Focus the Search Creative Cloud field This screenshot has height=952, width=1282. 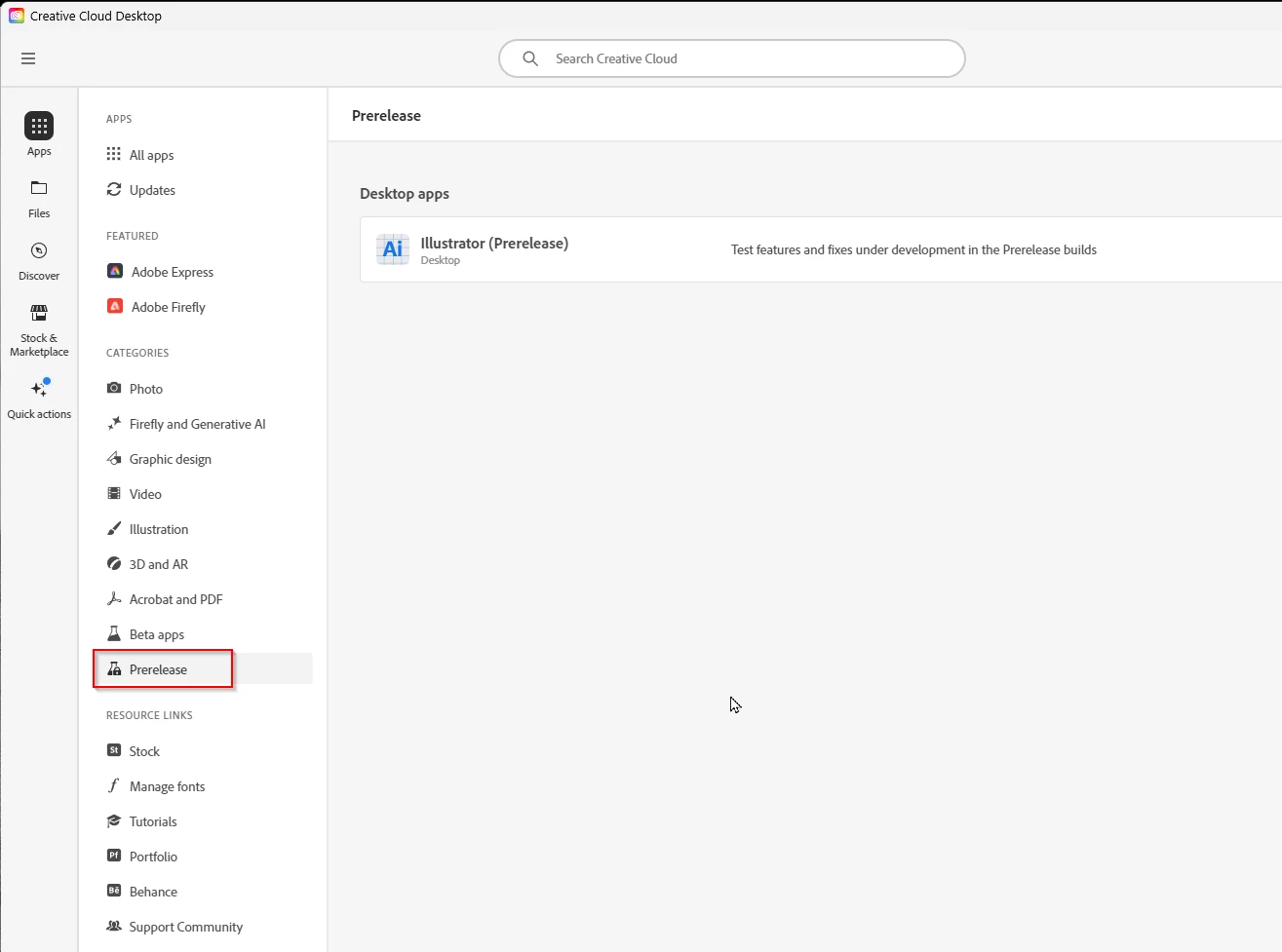(732, 58)
